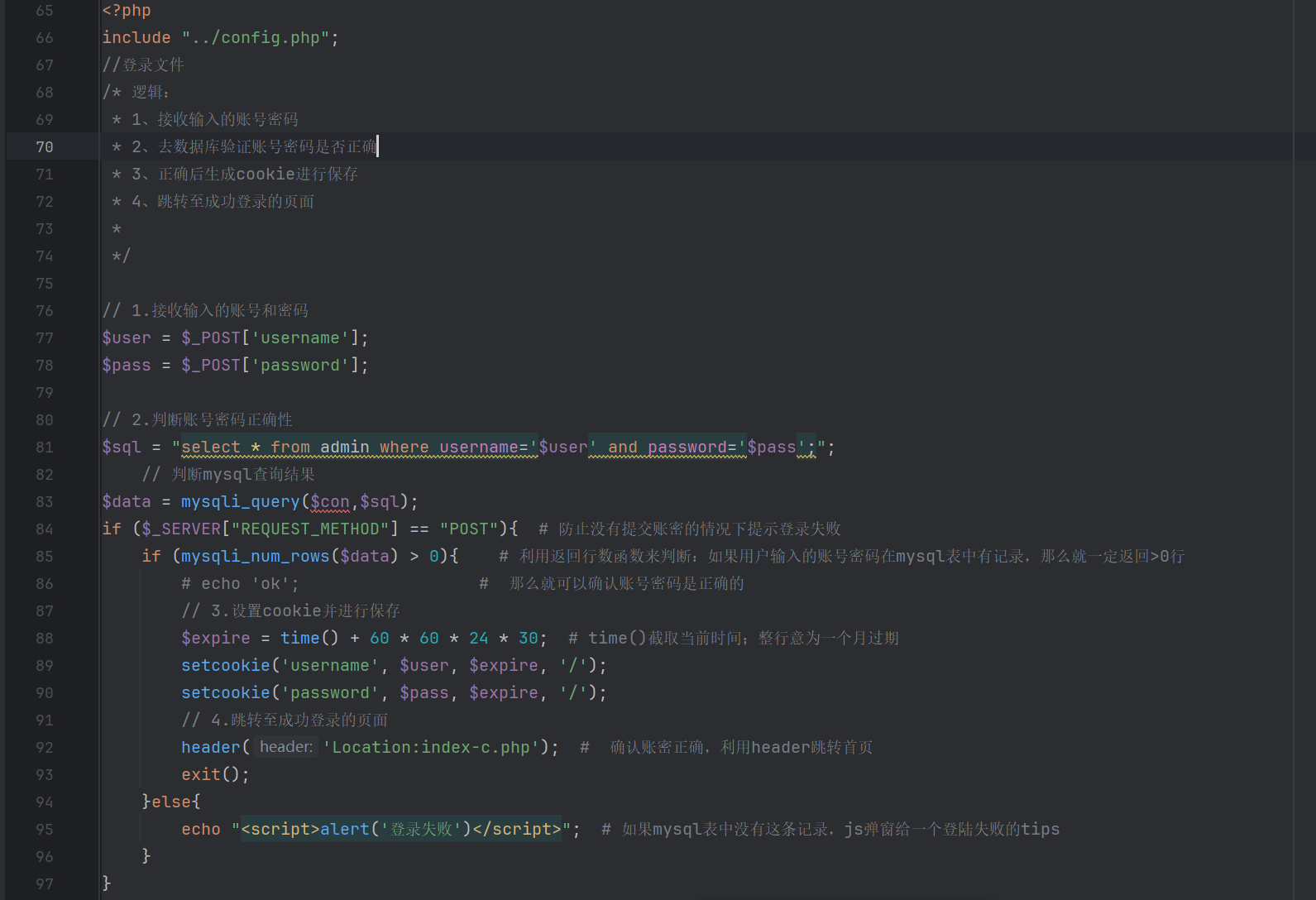Click line number 81 in the gutter
The image size is (1316, 900).
click(45, 447)
